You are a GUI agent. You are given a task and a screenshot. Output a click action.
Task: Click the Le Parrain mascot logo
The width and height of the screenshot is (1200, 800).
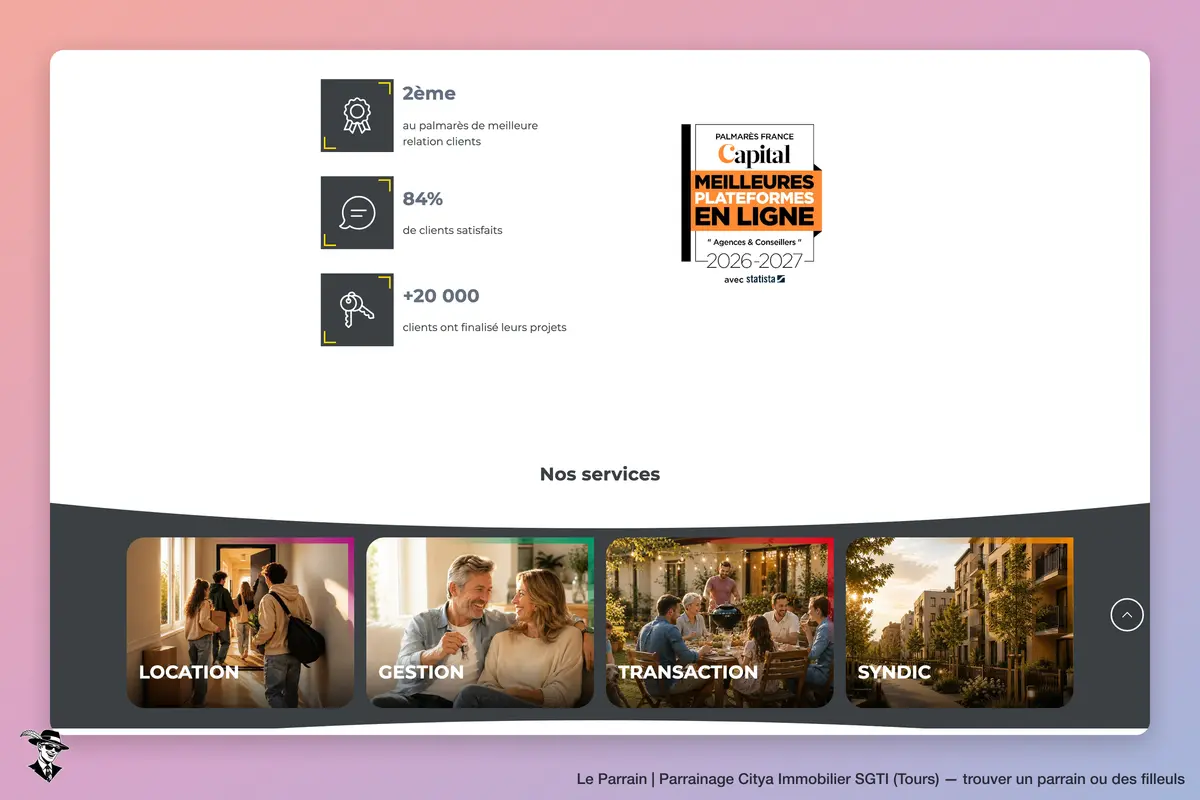(43, 755)
